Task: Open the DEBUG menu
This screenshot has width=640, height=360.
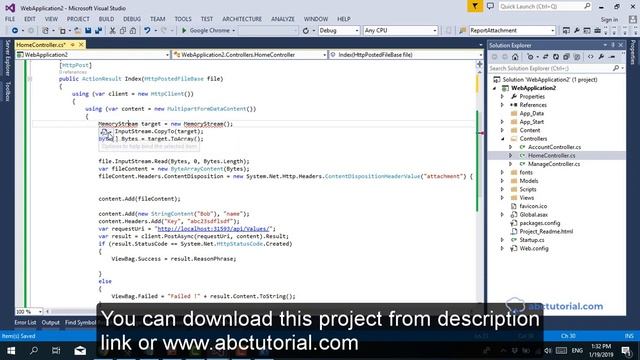Action: [x=132, y=19]
